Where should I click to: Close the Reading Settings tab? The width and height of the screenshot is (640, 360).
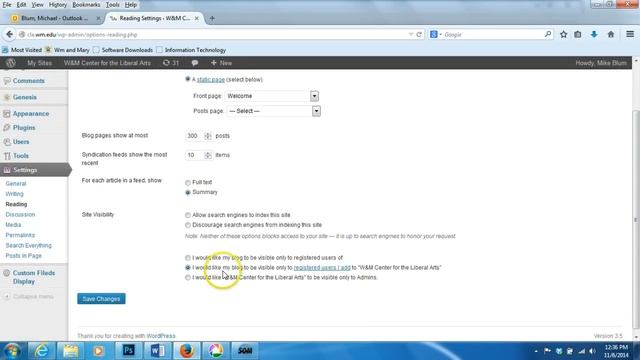tap(197, 18)
